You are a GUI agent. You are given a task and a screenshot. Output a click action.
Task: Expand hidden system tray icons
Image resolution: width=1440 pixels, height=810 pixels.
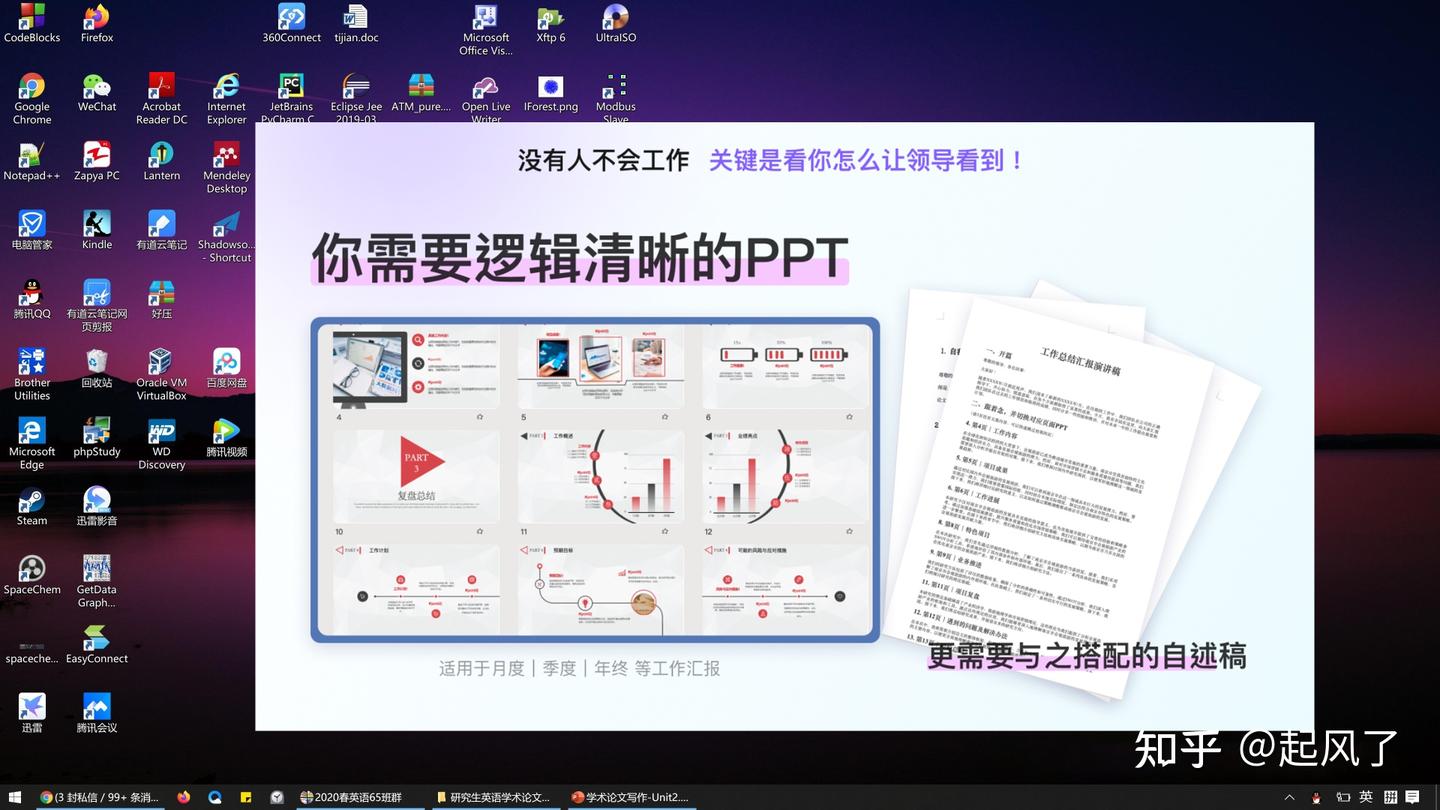pyautogui.click(x=1289, y=797)
